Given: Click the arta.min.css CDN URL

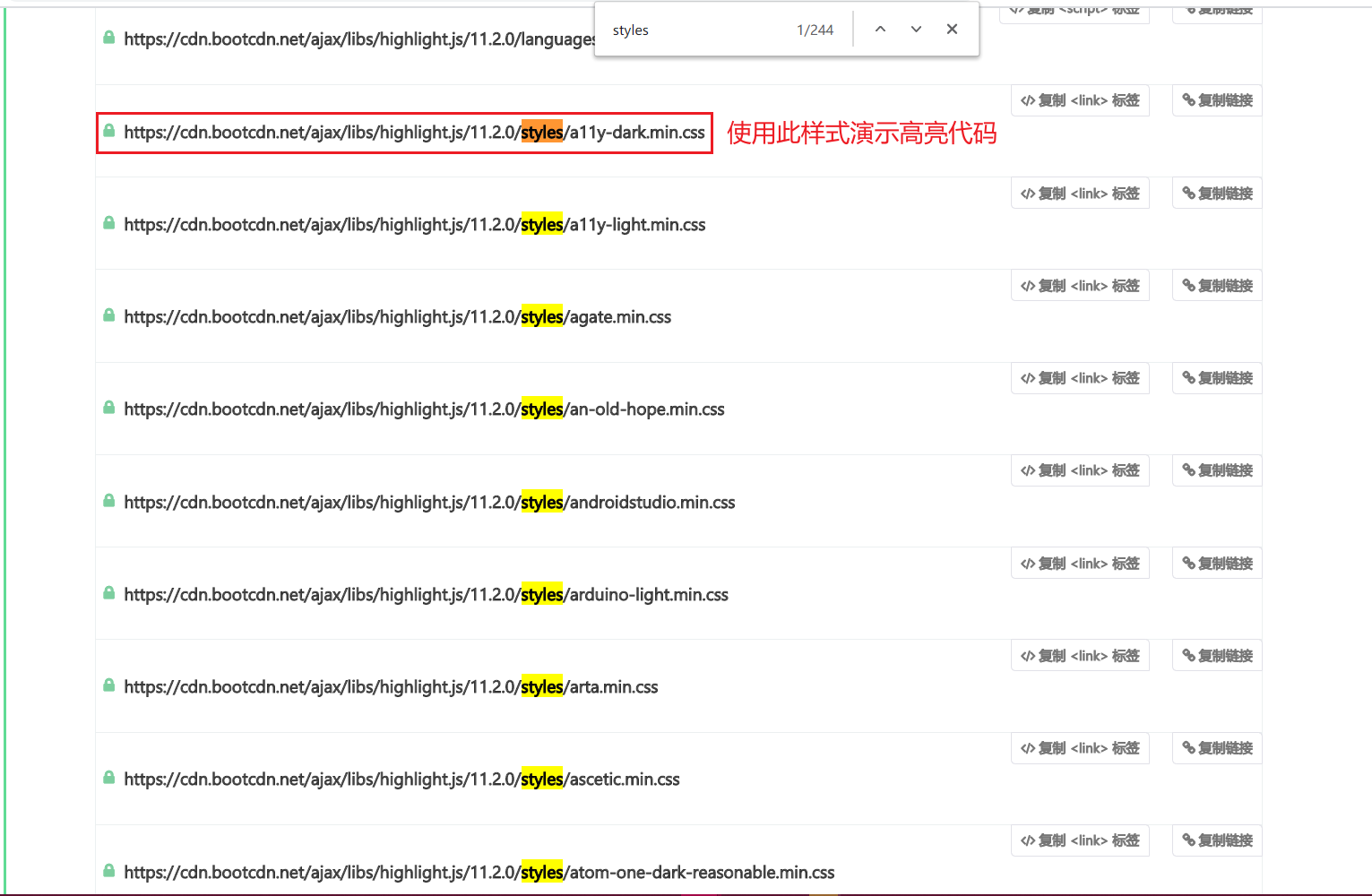Looking at the screenshot, I should click(391, 686).
